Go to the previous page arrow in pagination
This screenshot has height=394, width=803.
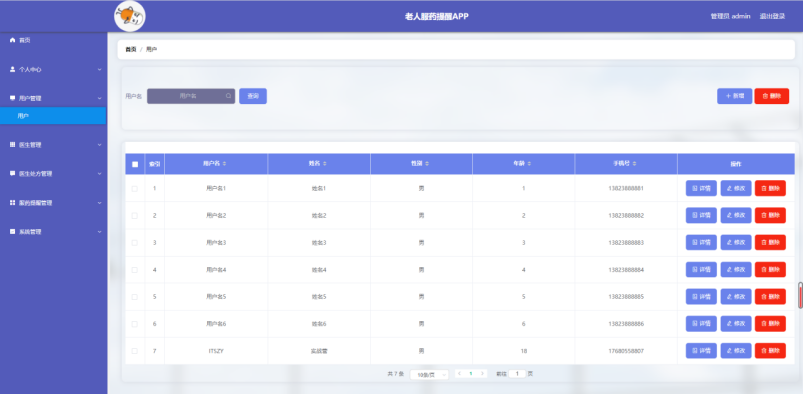pyautogui.click(x=459, y=374)
